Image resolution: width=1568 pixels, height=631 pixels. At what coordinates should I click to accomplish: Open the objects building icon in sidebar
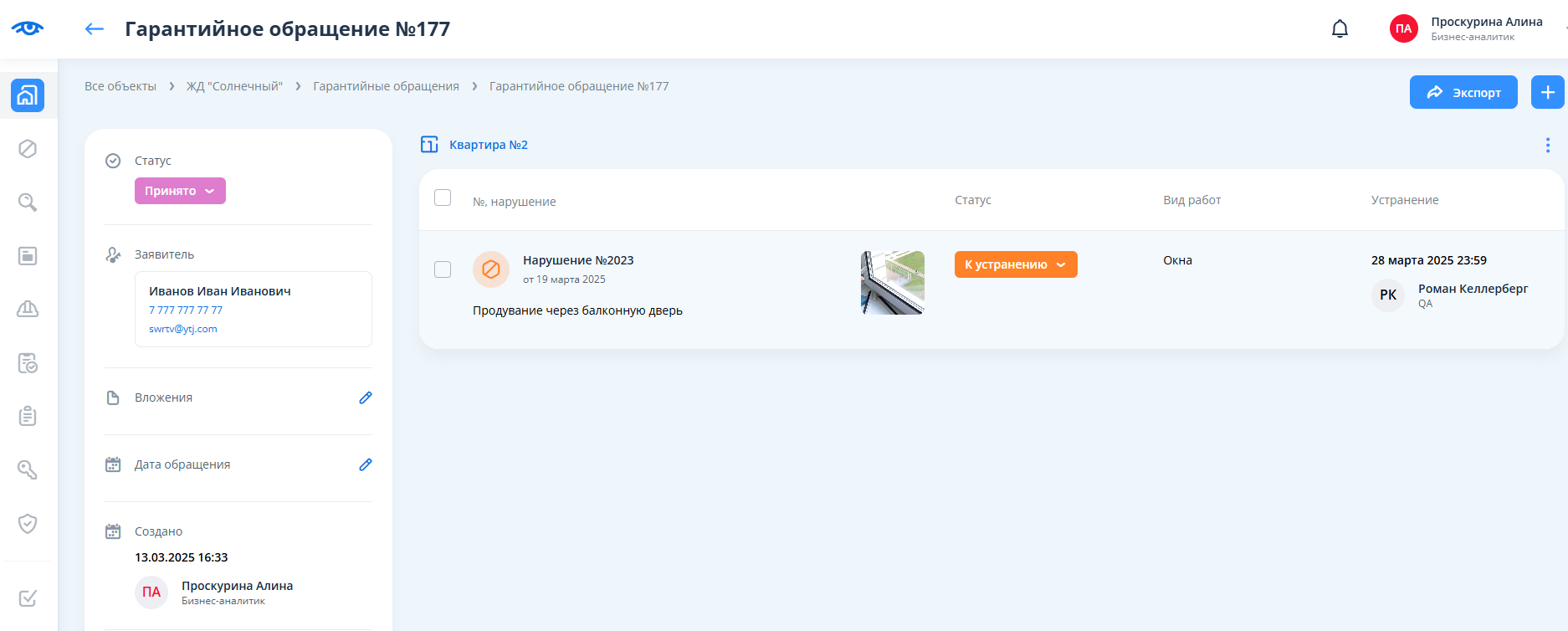(28, 95)
